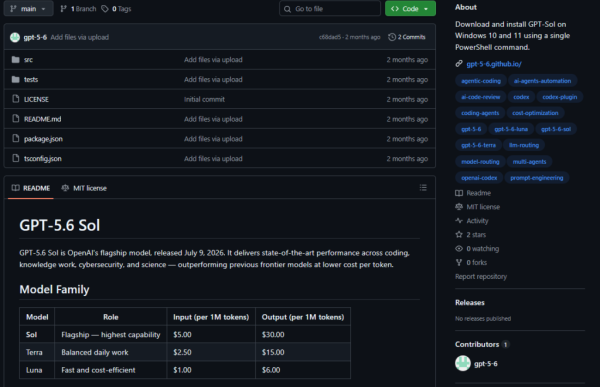Expand the green Code dropdown button
600x387 pixels.
coord(410,8)
